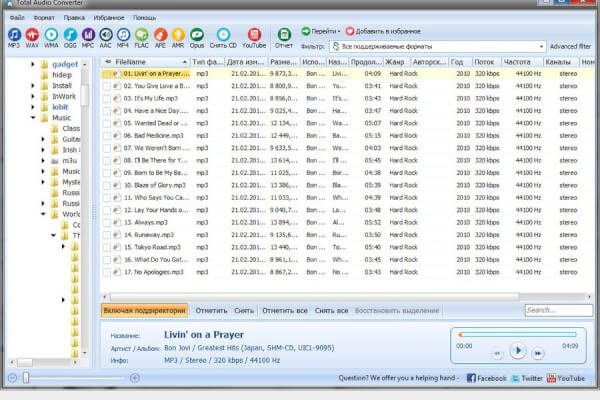Open the Правка menu

pyautogui.click(x=74, y=18)
